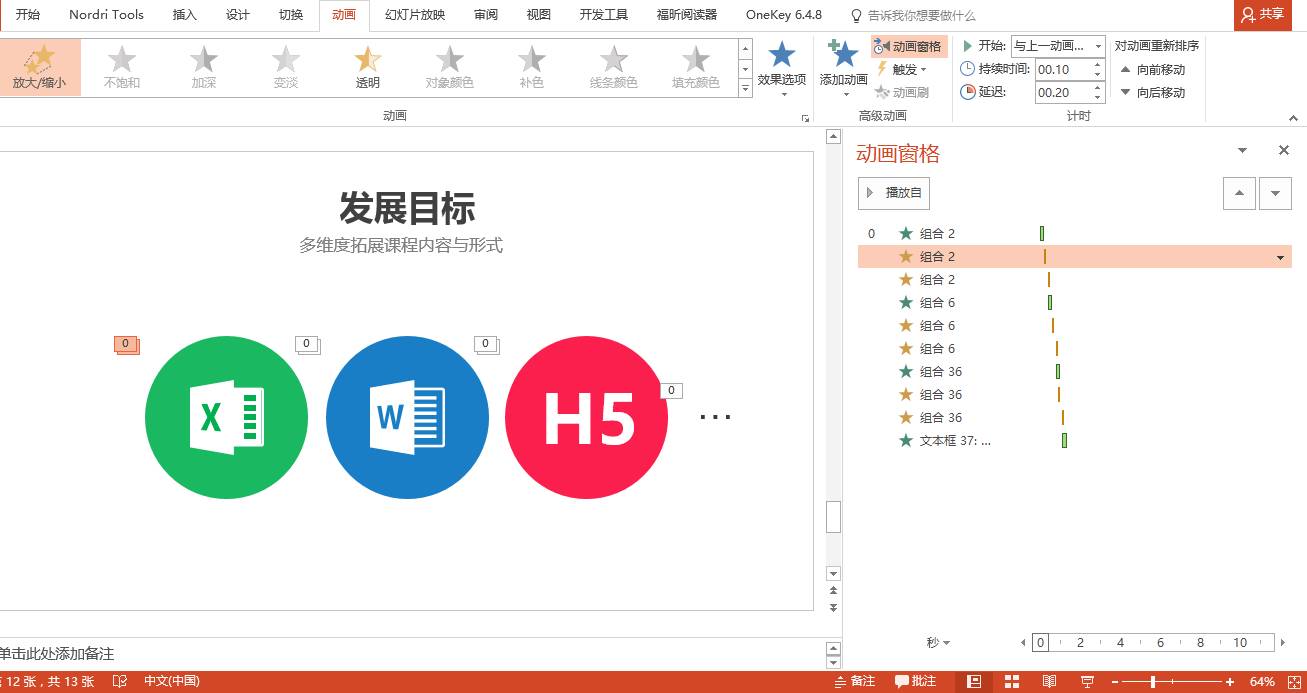Open the 动画 group dialog launcher
The width and height of the screenshot is (1307, 693).
pos(805,118)
